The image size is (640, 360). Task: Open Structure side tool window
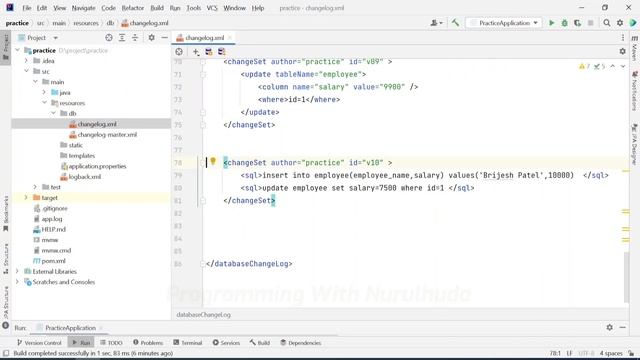coord(6,259)
